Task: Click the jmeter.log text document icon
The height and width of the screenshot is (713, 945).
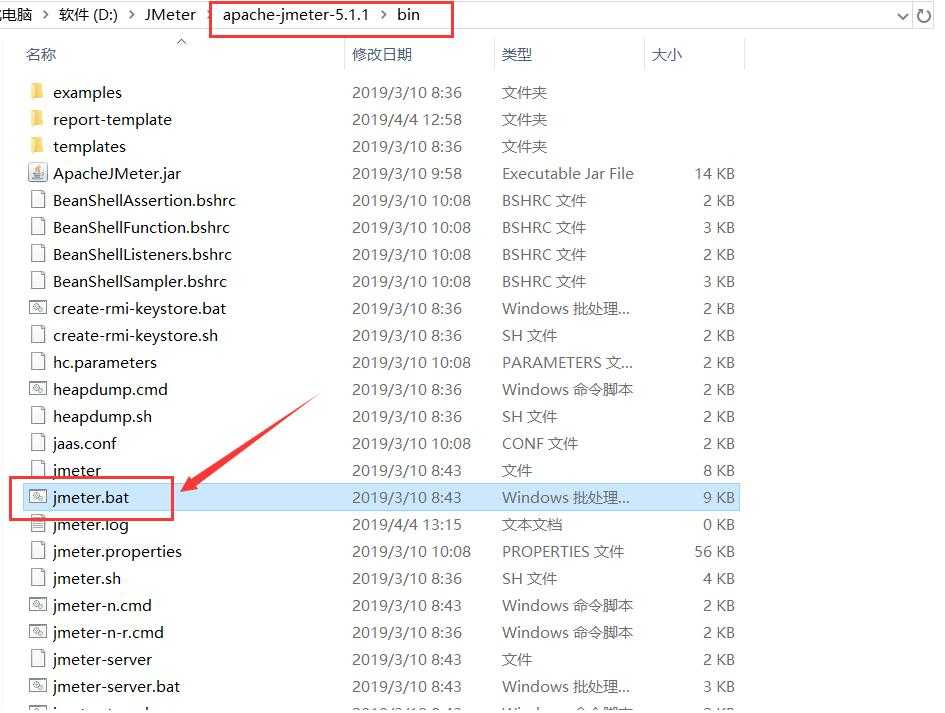Action: [38, 524]
